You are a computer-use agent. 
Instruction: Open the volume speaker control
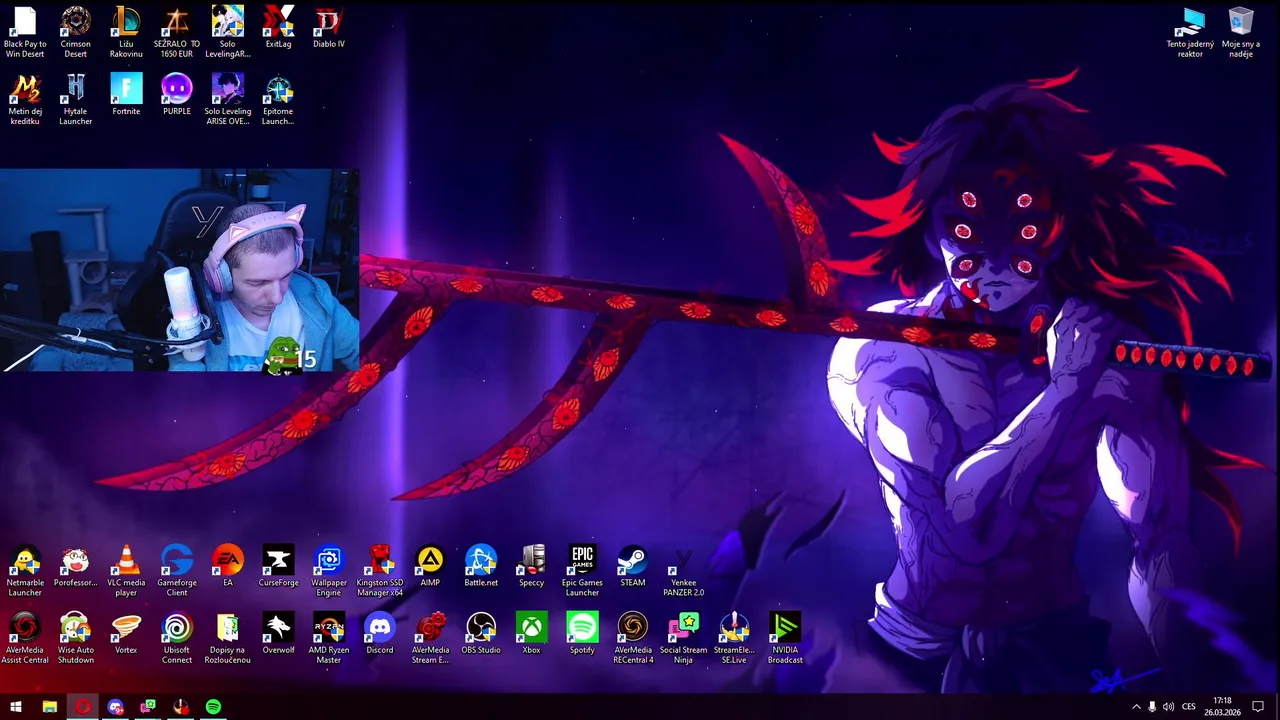pos(1168,707)
